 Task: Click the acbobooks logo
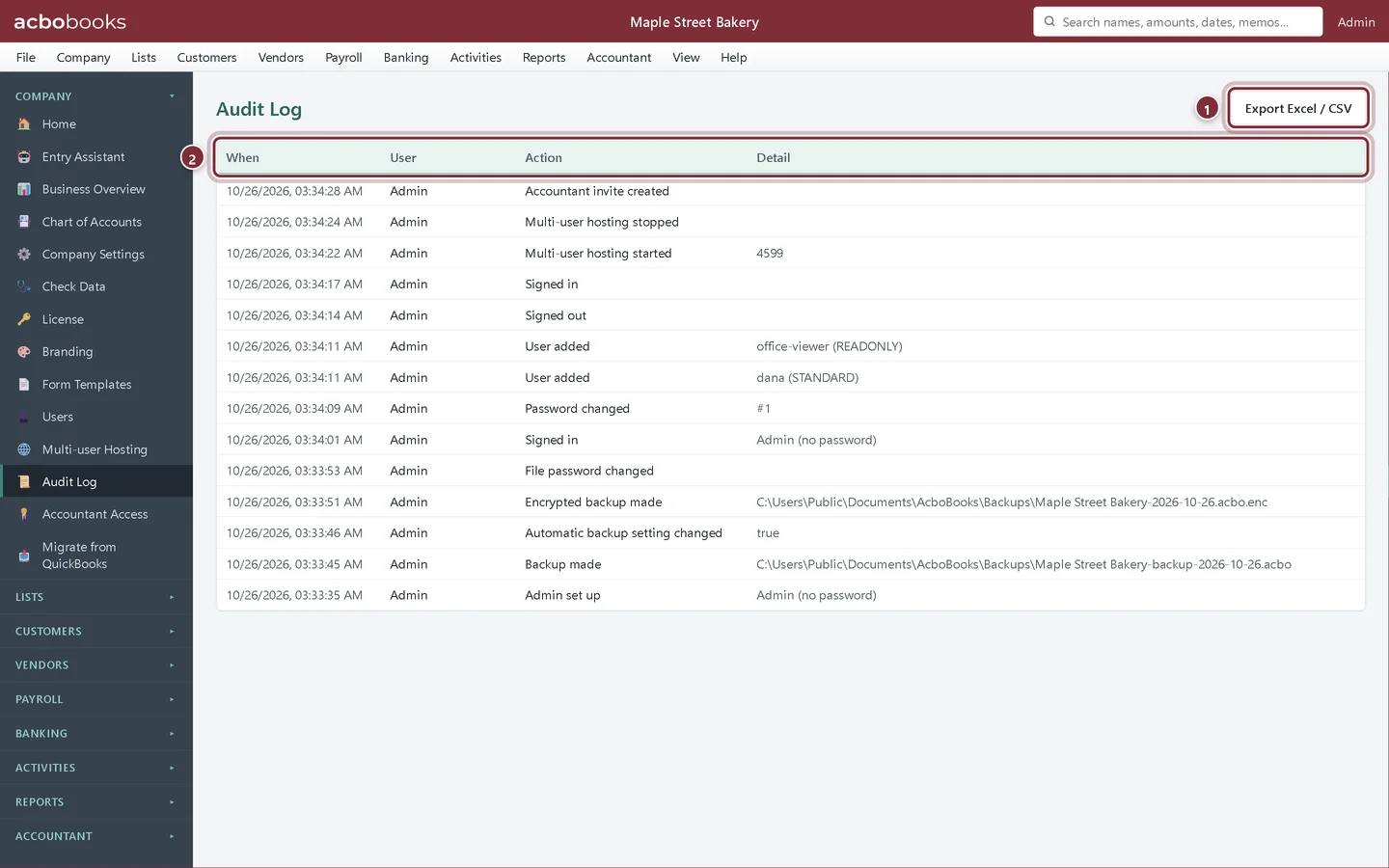69,21
